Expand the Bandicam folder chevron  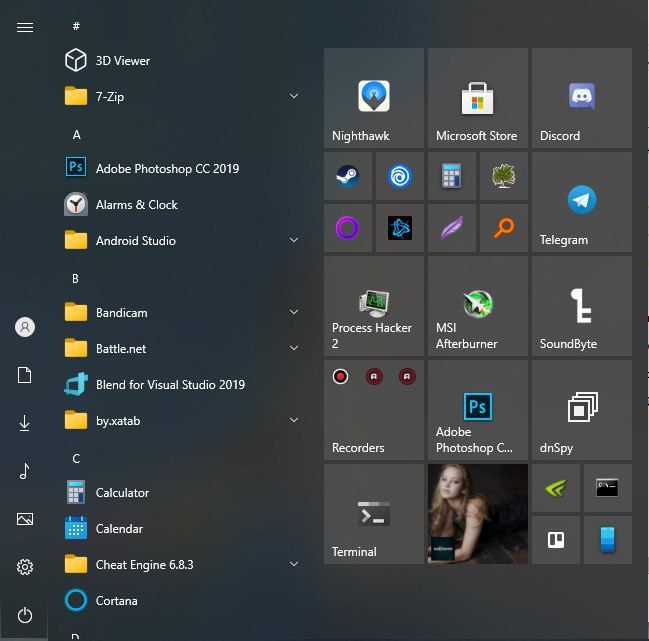[294, 312]
